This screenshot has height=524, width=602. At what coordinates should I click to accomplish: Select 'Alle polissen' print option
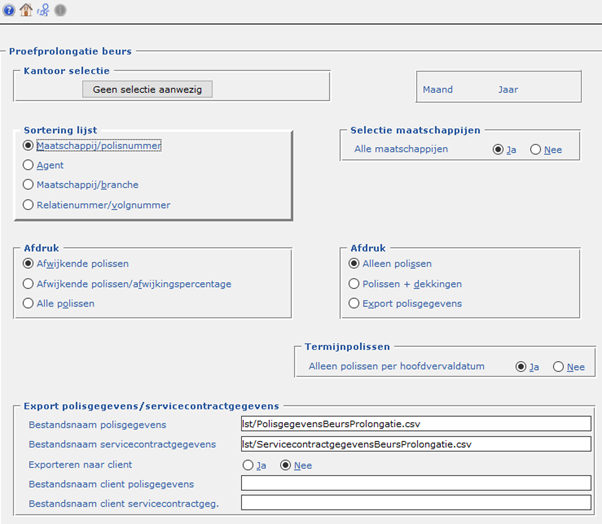point(28,303)
